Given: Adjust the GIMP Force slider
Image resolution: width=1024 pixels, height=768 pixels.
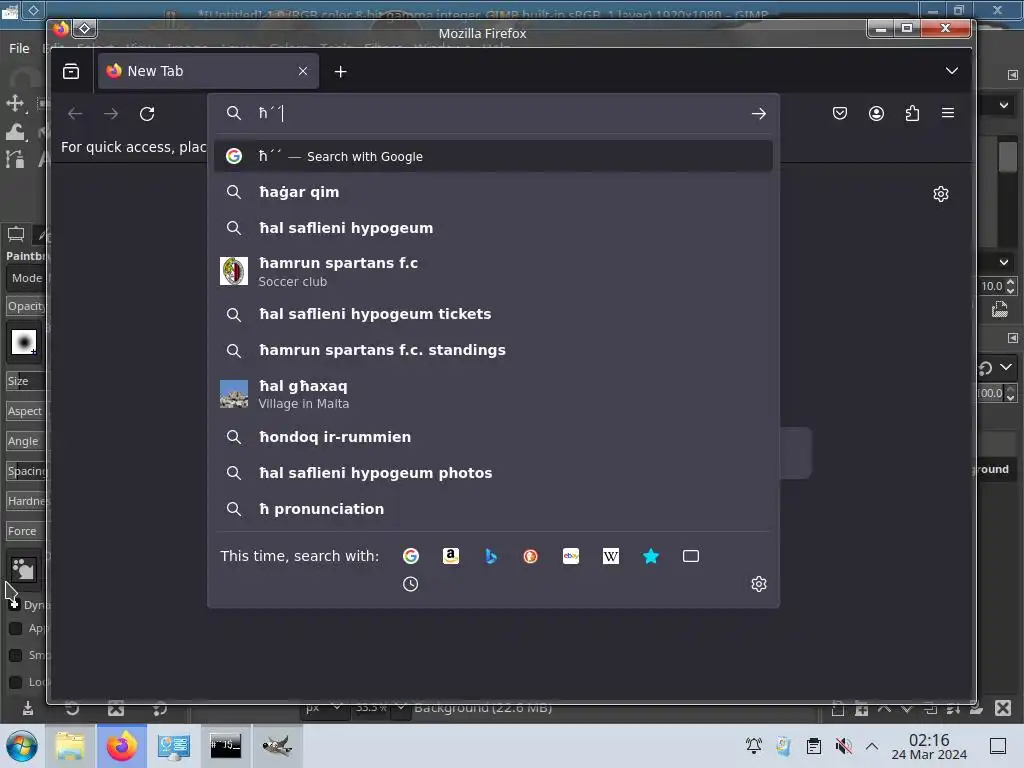Looking at the screenshot, I should click(x=25, y=532).
